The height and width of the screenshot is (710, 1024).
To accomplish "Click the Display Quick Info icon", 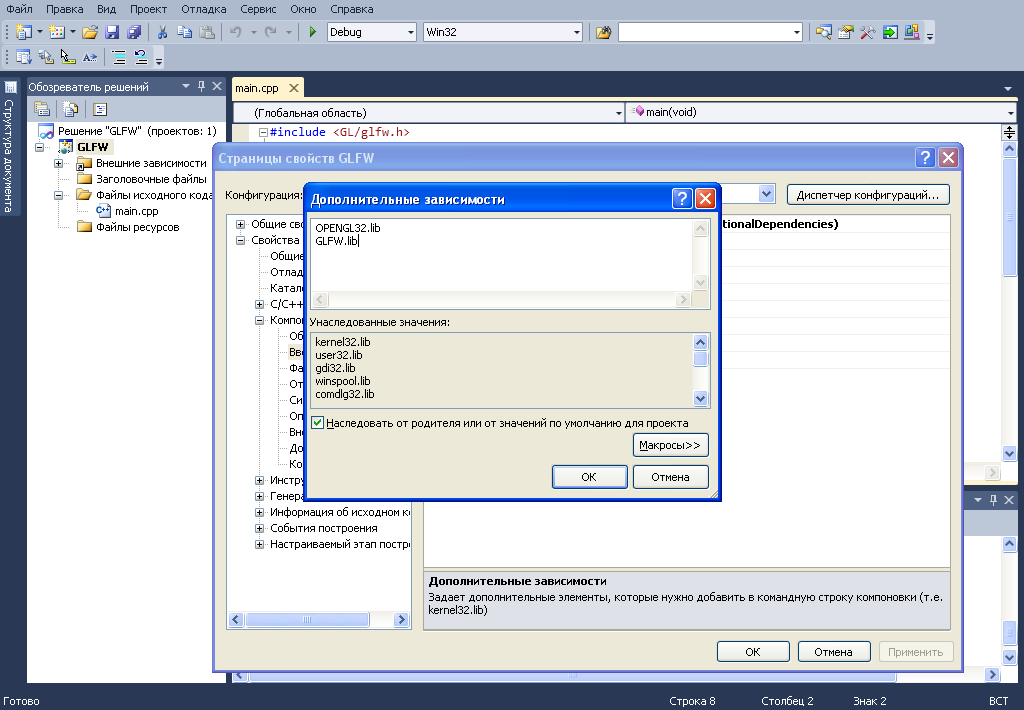I will coord(68,57).
